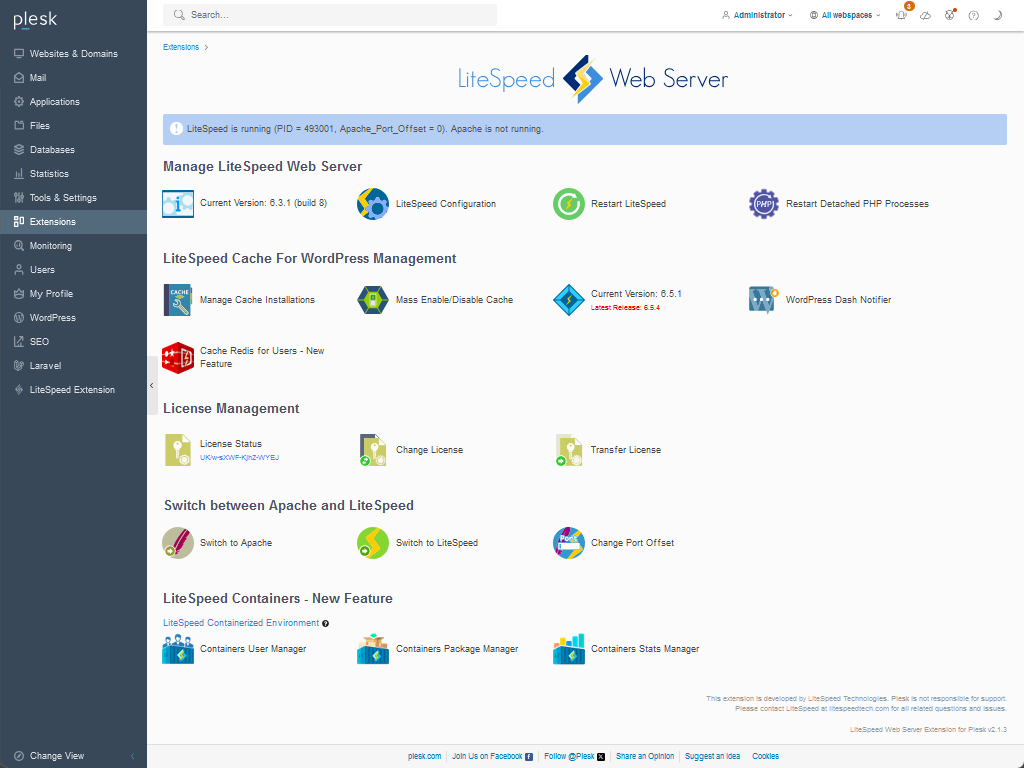1024x768 pixels.
Task: Open the All webspaces dropdown
Action: [x=846, y=15]
